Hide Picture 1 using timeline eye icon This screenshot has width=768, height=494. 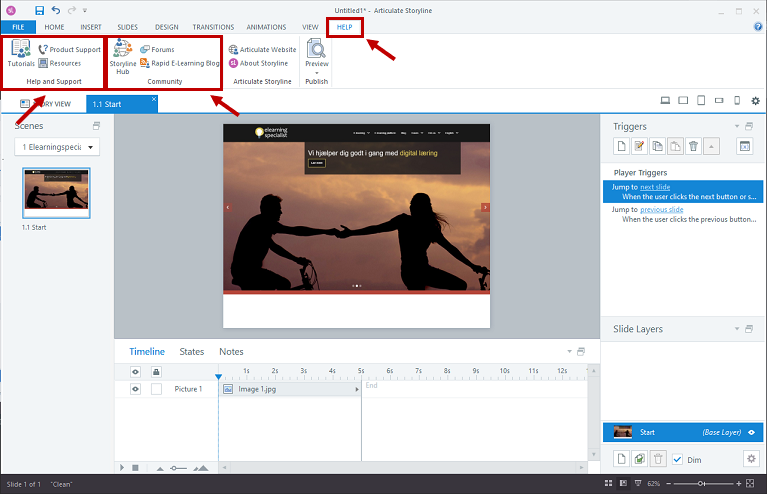click(136, 389)
